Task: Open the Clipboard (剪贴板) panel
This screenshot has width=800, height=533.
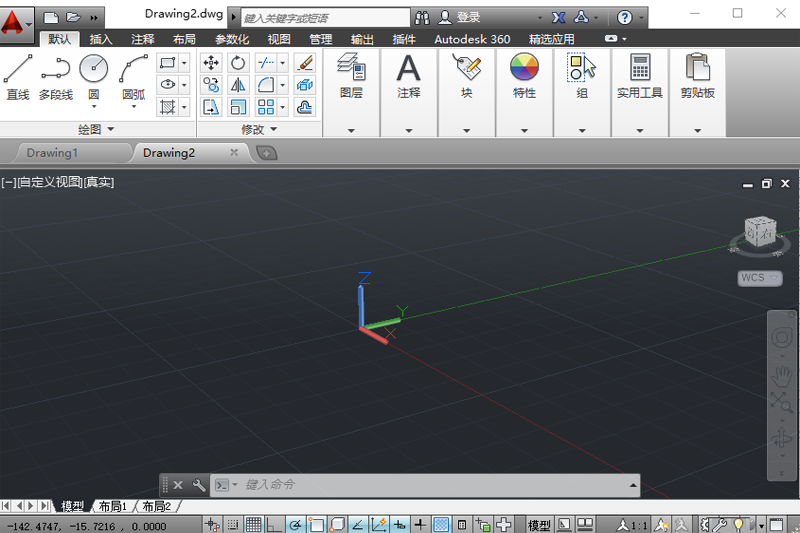Action: 697,75
